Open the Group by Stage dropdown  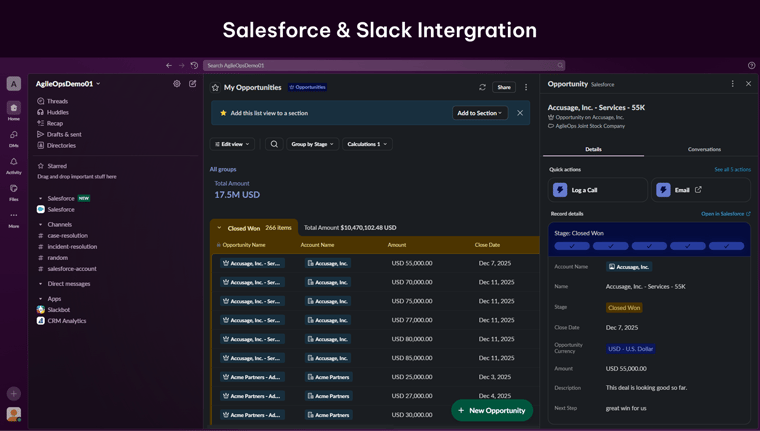click(x=313, y=144)
